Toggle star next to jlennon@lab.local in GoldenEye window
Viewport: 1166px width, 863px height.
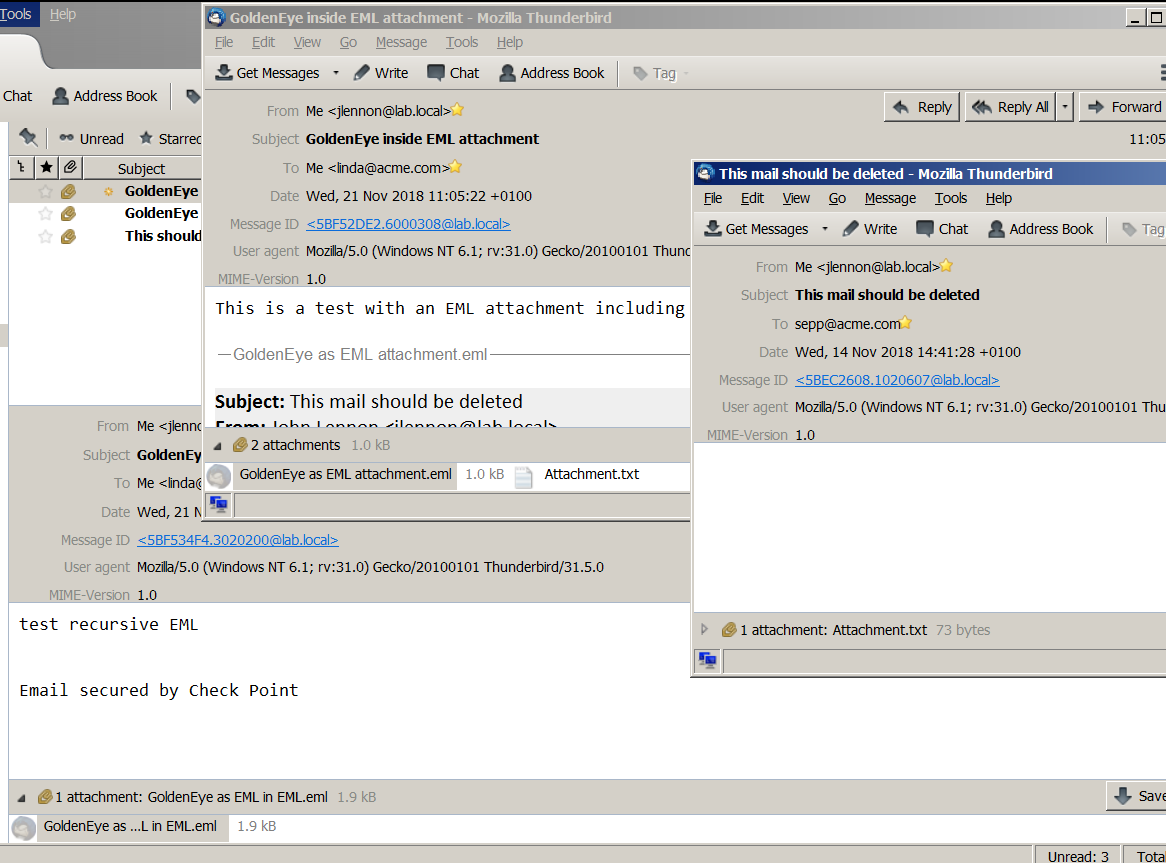point(457,110)
